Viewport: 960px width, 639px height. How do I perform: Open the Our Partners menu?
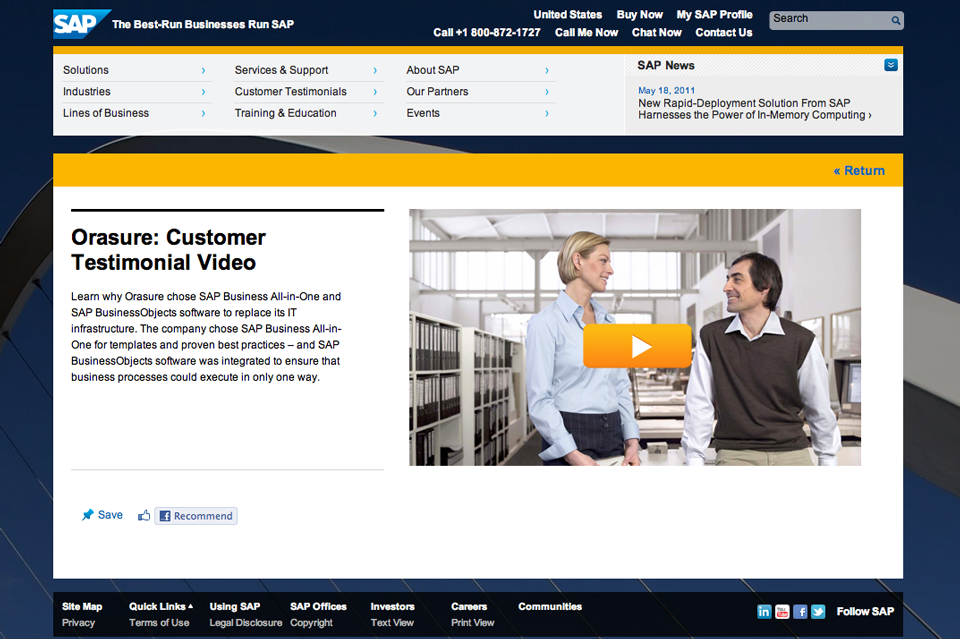437,92
